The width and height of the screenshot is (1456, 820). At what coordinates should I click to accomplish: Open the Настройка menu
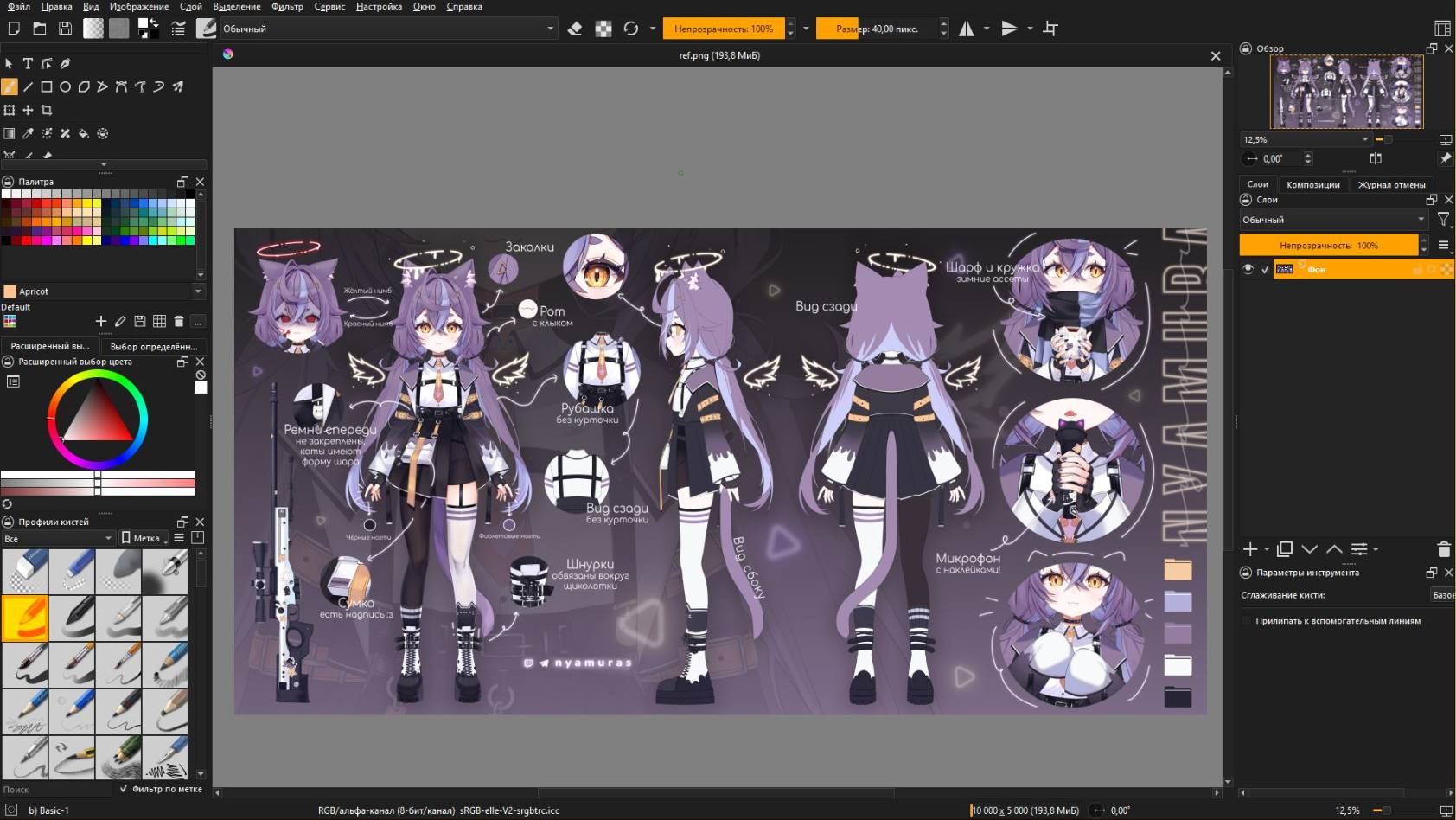[x=379, y=6]
